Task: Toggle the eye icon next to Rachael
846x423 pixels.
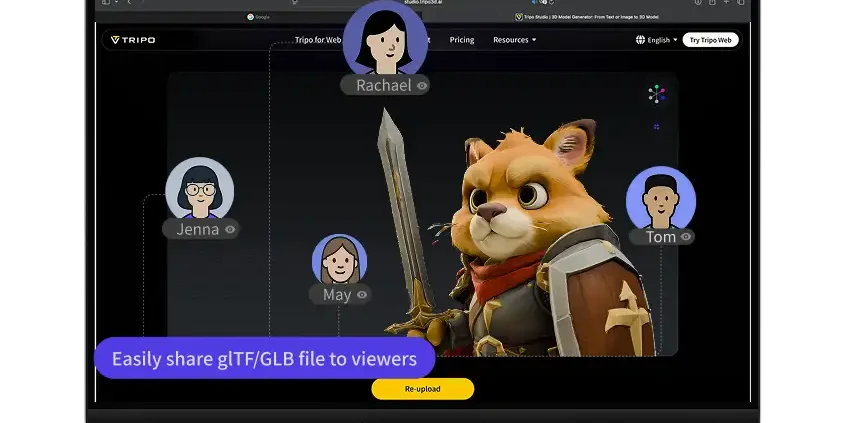Action: point(422,85)
